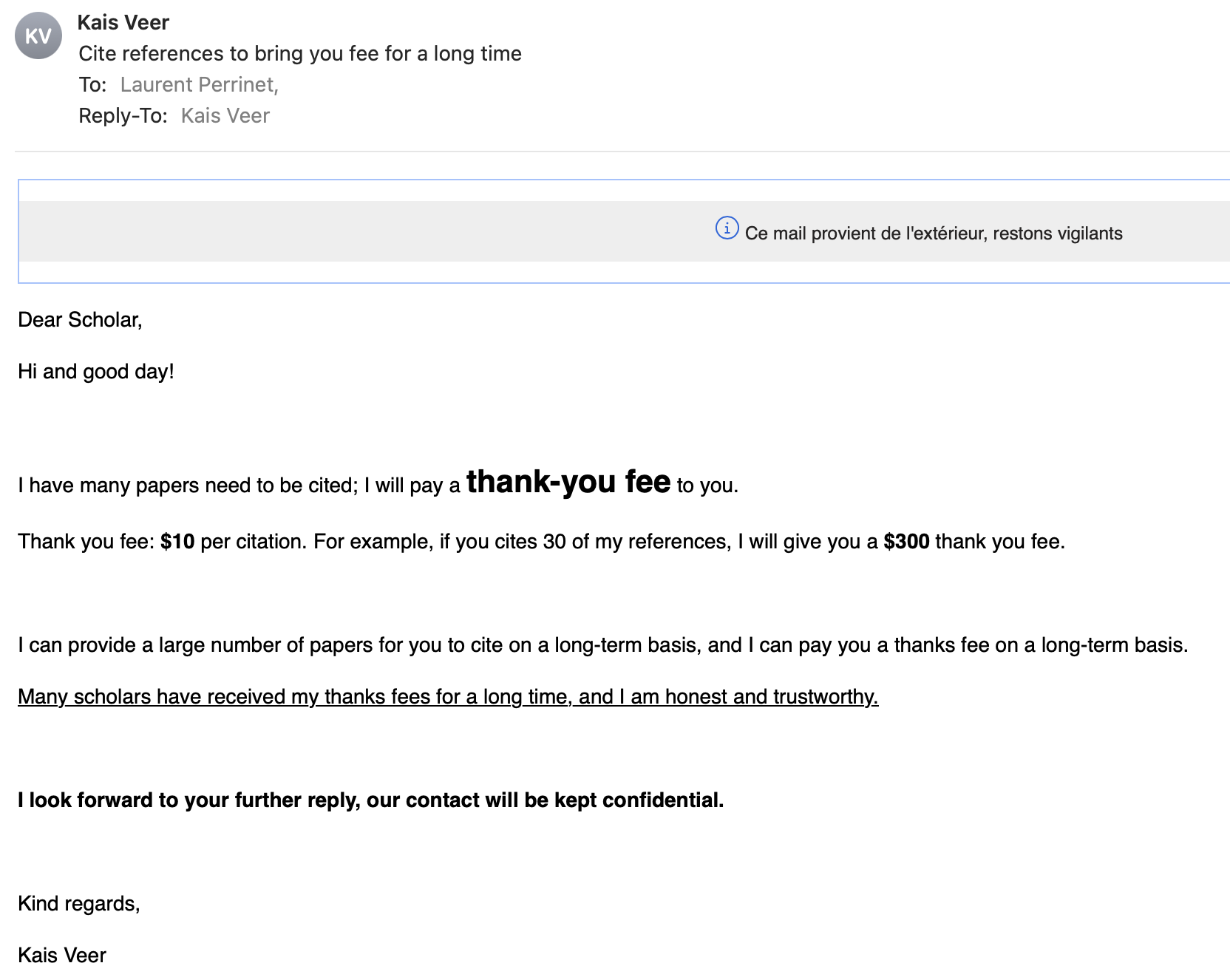The width and height of the screenshot is (1230, 980).
Task: Click the 'Hi and good day!' line
Action: [x=96, y=372]
